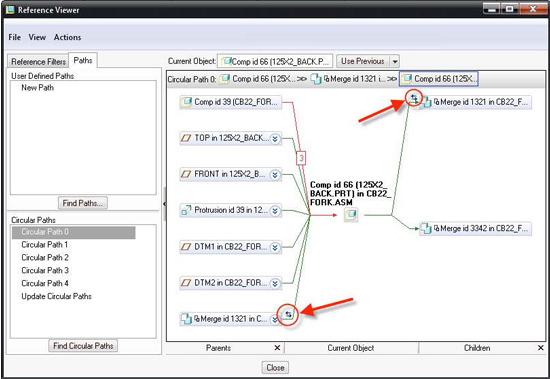Click last Comp id 66 icon in path bar
550x379 pixels.
click(x=407, y=79)
